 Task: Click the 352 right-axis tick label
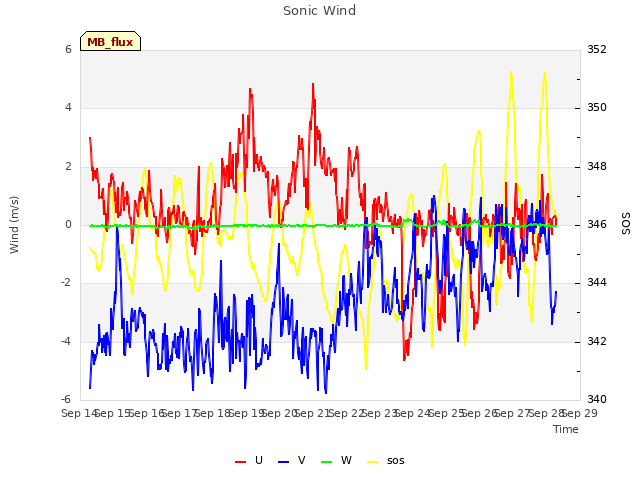597,49
